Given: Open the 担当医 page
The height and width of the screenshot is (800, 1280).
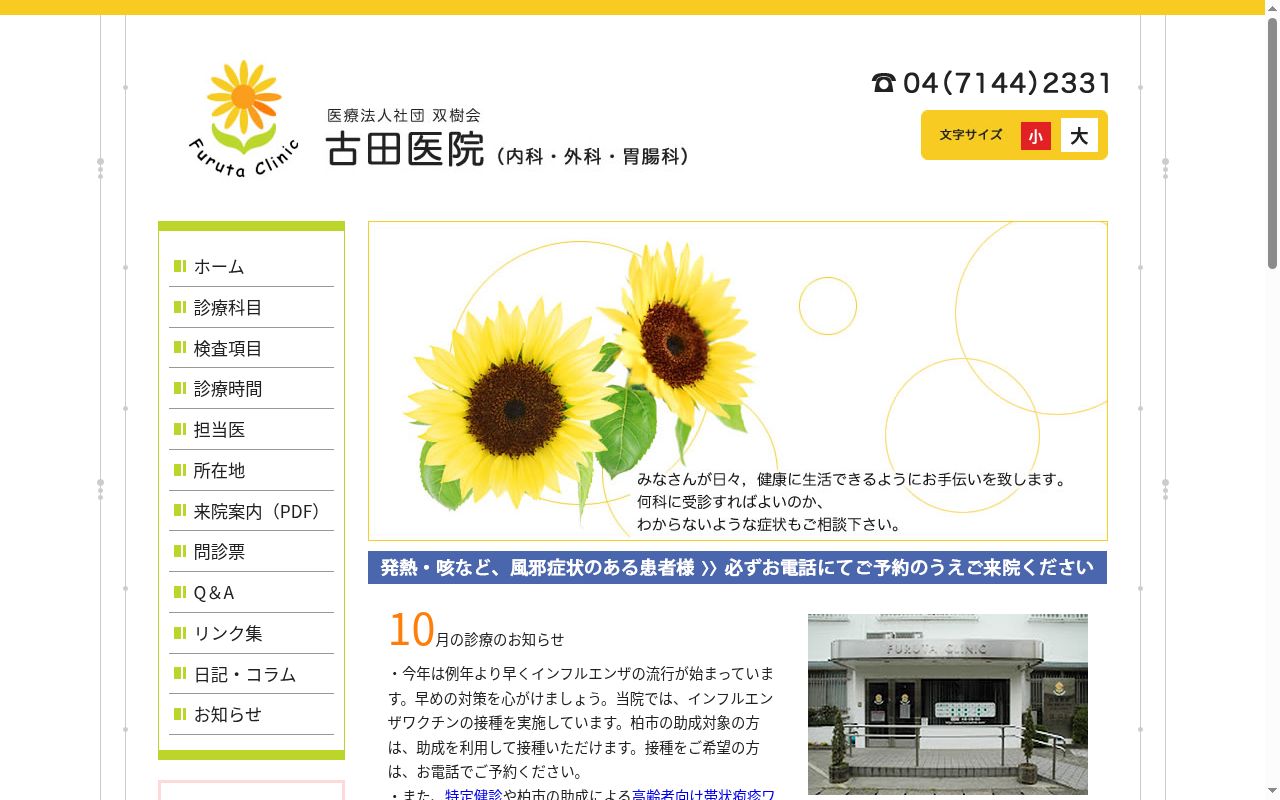Looking at the screenshot, I should 251,429.
